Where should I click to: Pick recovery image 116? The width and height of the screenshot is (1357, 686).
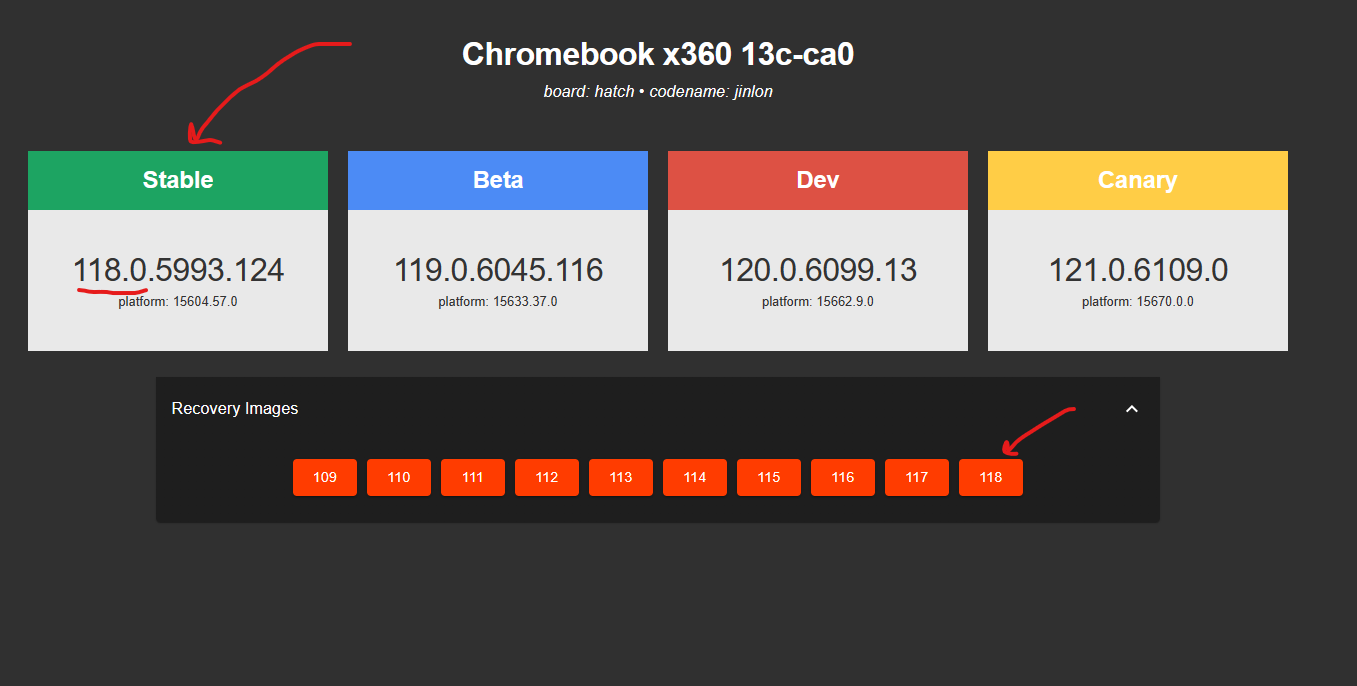tap(843, 478)
